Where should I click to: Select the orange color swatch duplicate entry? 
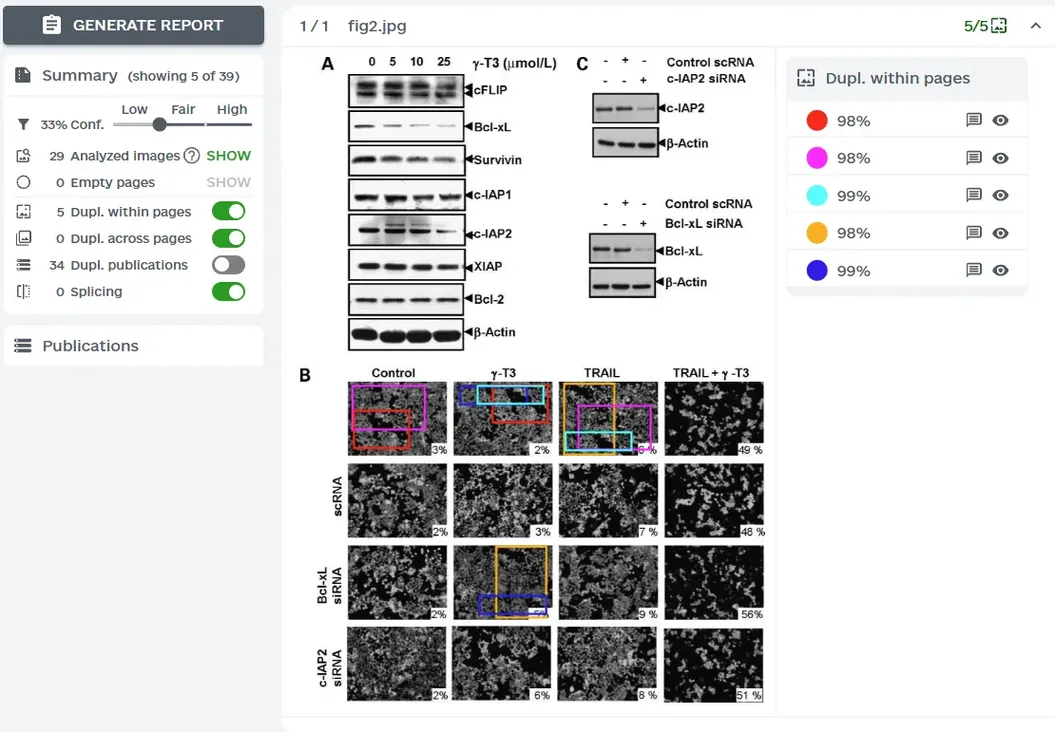[817, 233]
